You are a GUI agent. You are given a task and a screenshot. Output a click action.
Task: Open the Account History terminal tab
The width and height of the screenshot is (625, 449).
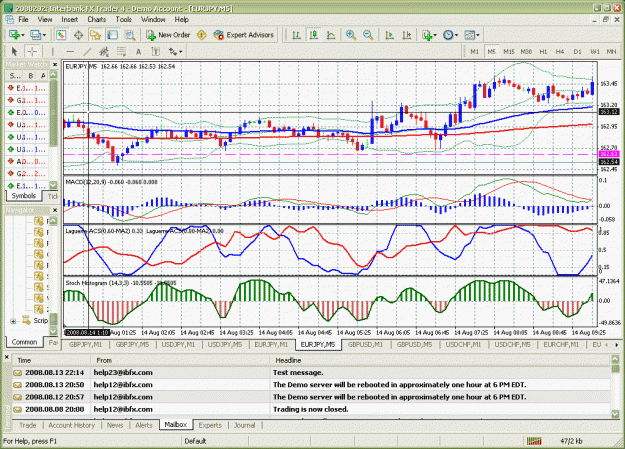click(x=72, y=425)
